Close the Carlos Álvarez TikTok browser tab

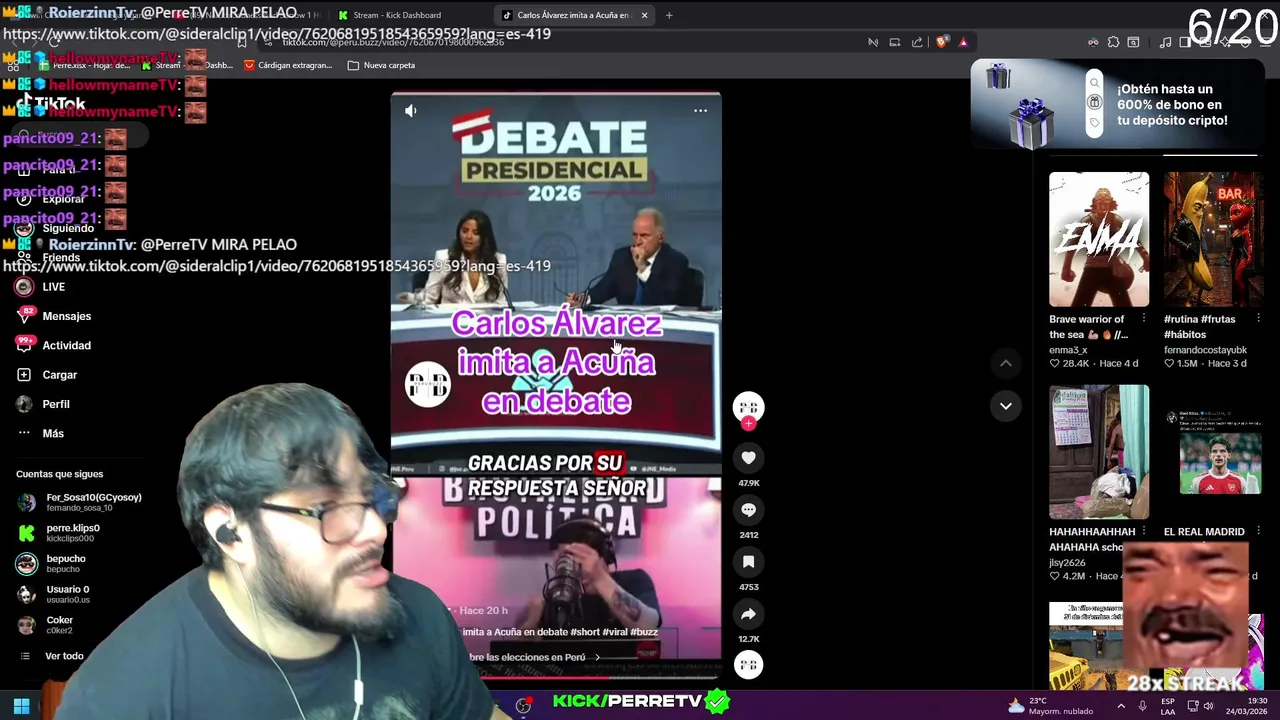[644, 15]
